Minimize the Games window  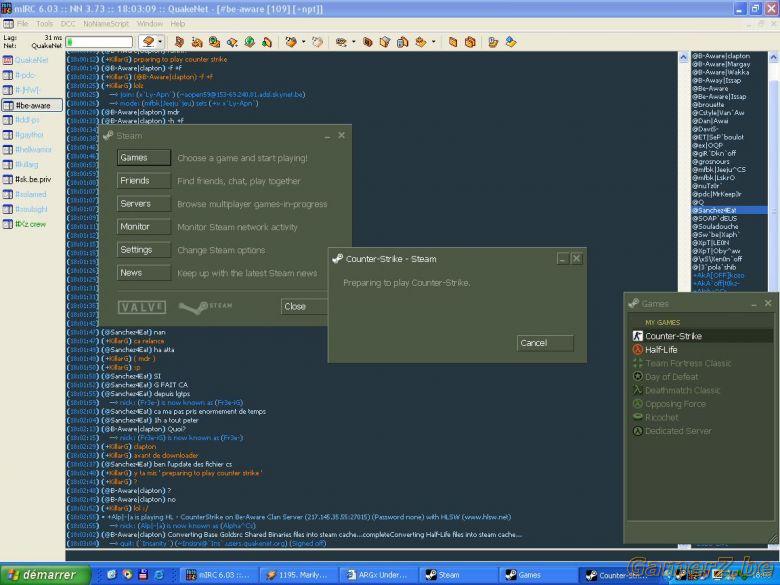tap(754, 303)
